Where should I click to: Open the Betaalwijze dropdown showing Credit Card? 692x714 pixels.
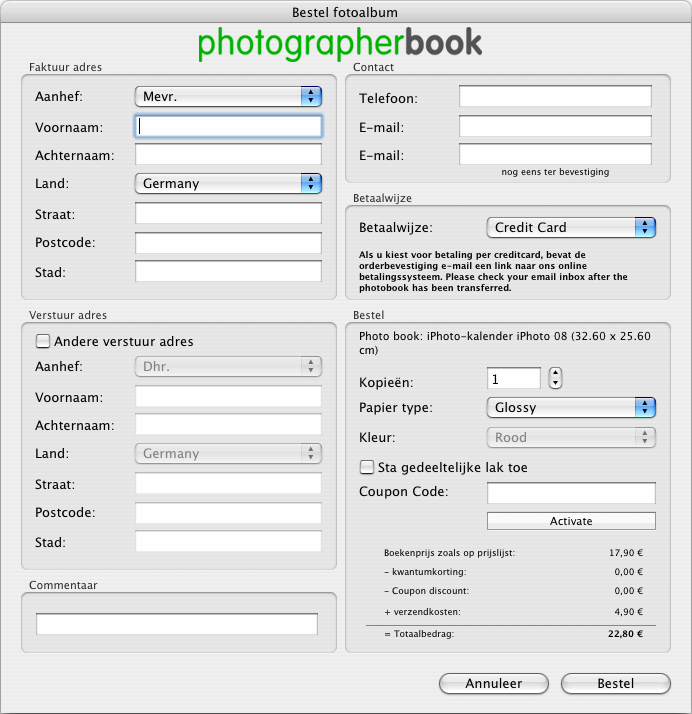[571, 227]
